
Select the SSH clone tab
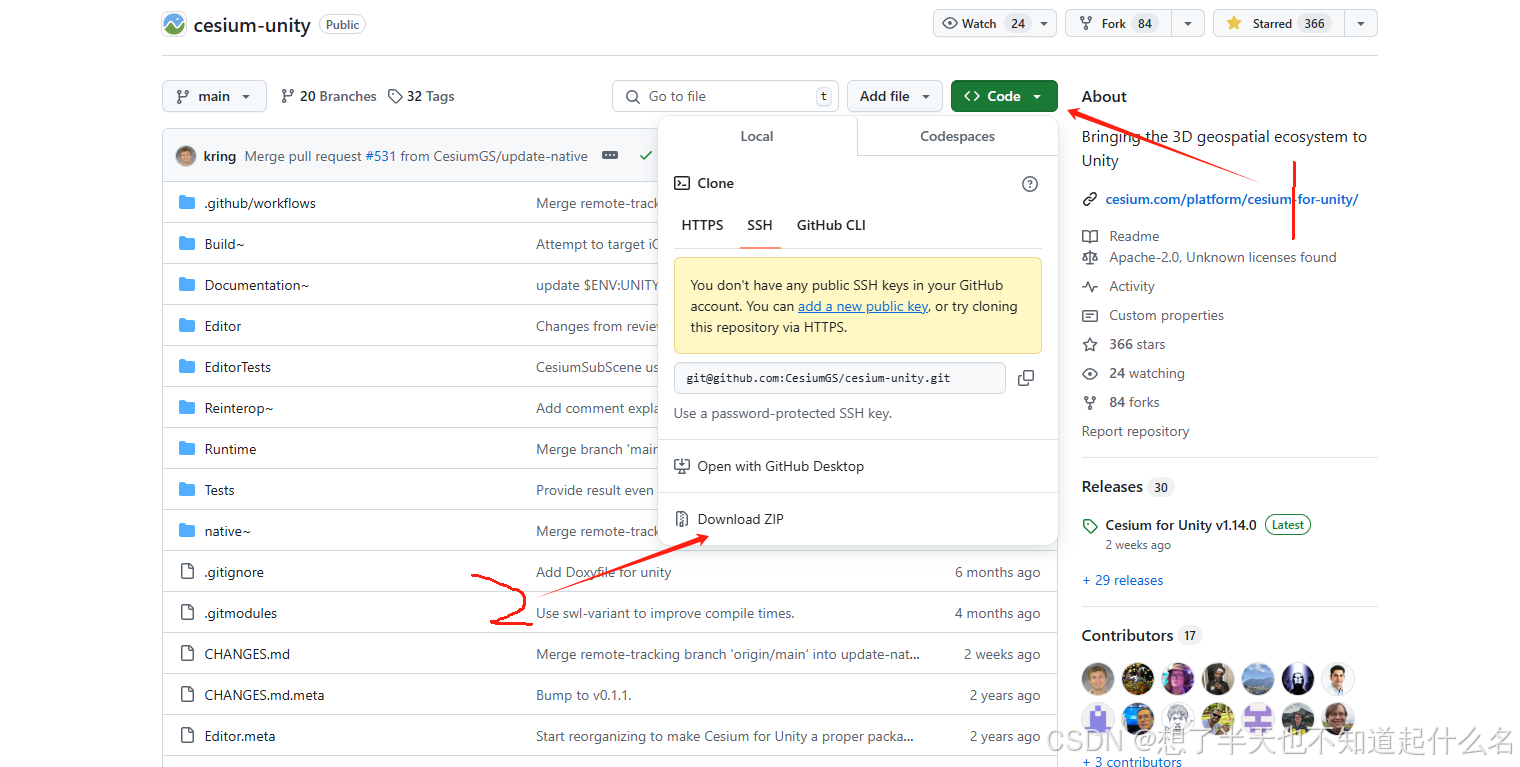click(760, 225)
